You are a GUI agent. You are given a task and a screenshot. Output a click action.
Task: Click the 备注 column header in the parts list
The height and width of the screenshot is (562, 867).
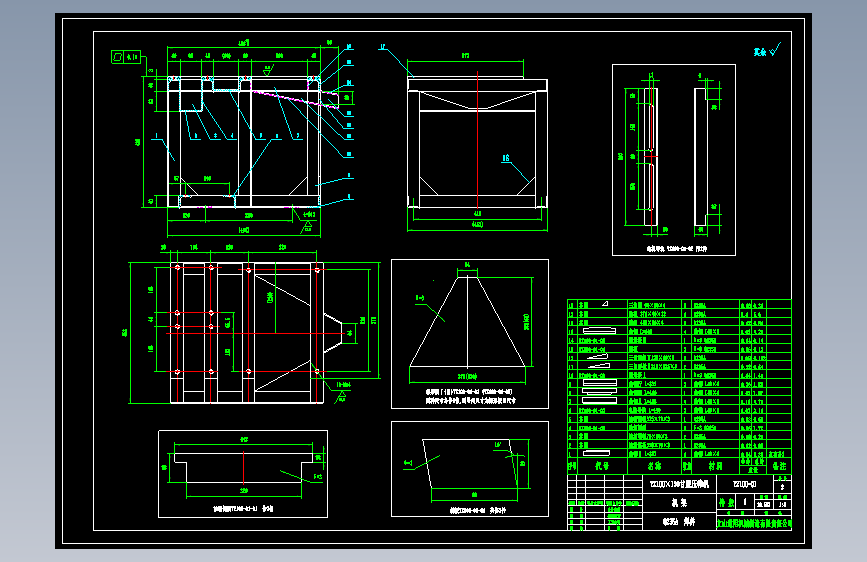coord(779,466)
